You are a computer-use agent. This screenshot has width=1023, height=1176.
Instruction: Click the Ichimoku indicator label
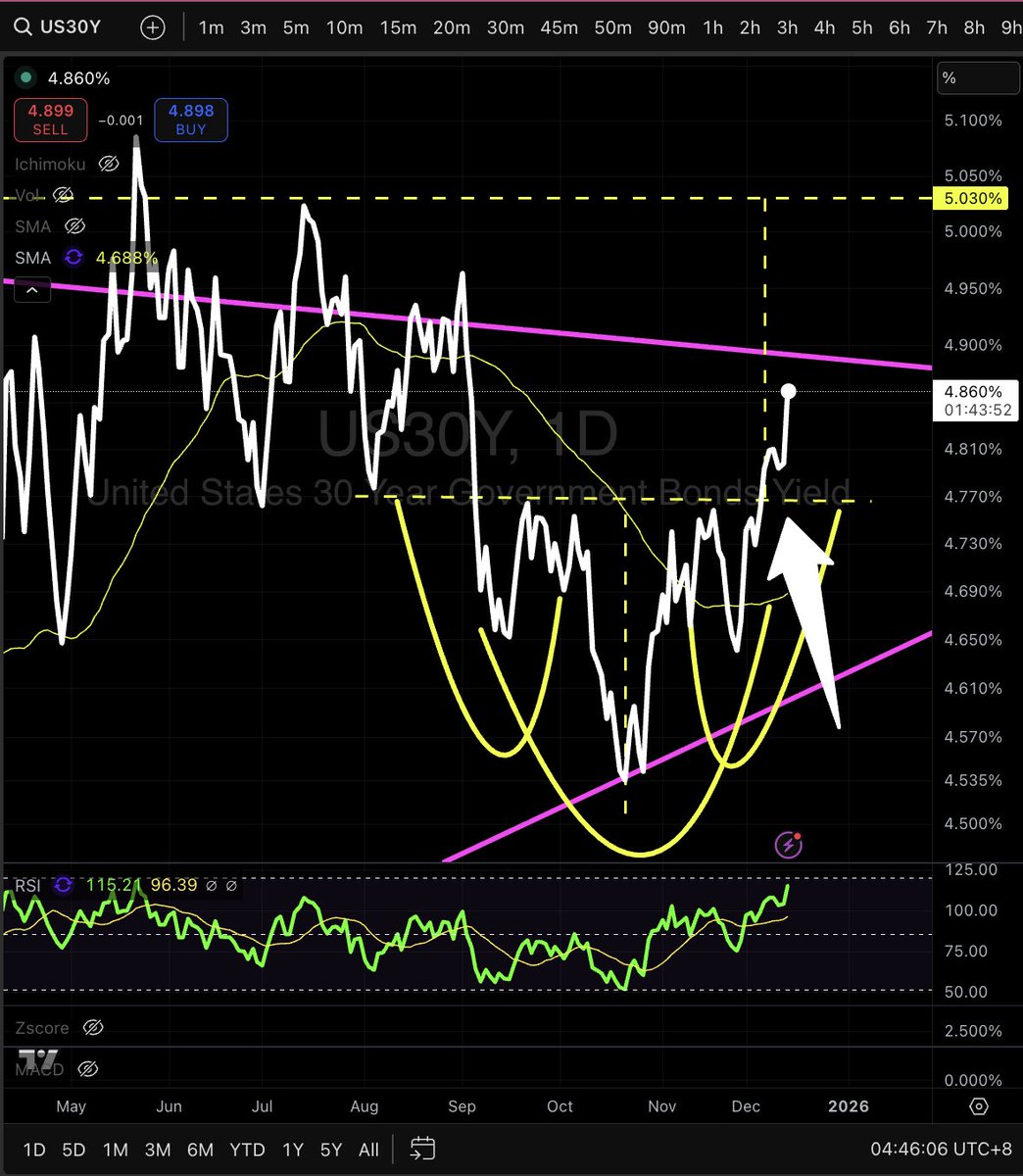[50, 165]
